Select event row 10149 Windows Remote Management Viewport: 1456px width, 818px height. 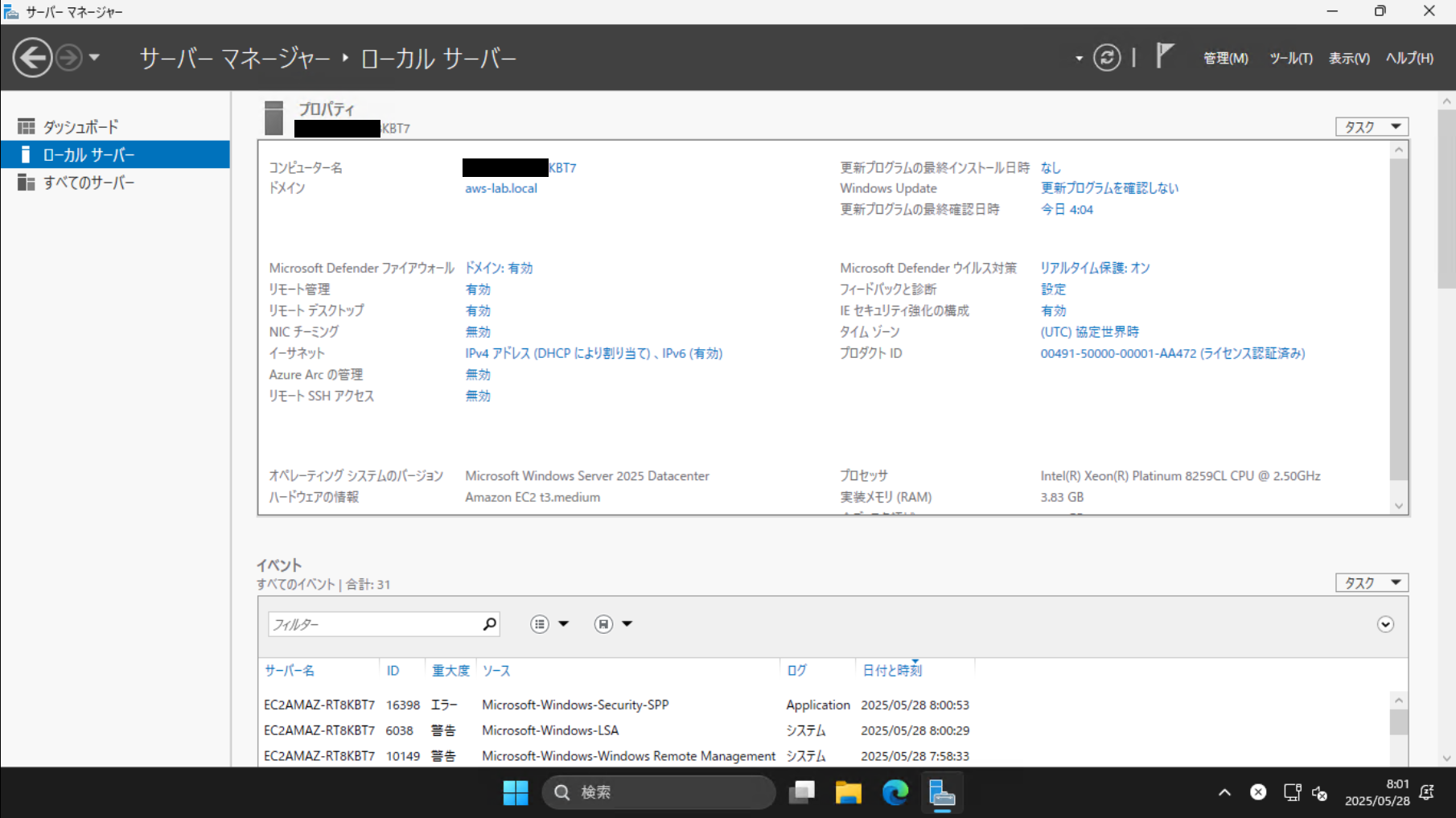[824, 756]
